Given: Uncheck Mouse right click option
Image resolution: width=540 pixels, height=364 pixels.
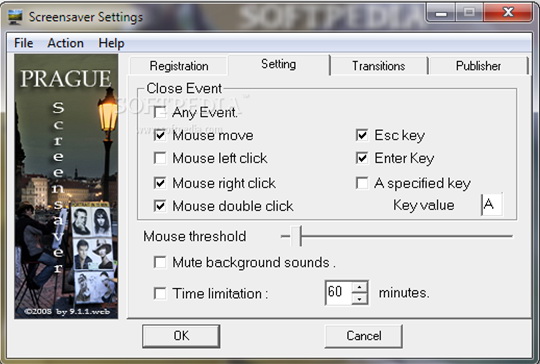Looking at the screenshot, I should point(160,183).
